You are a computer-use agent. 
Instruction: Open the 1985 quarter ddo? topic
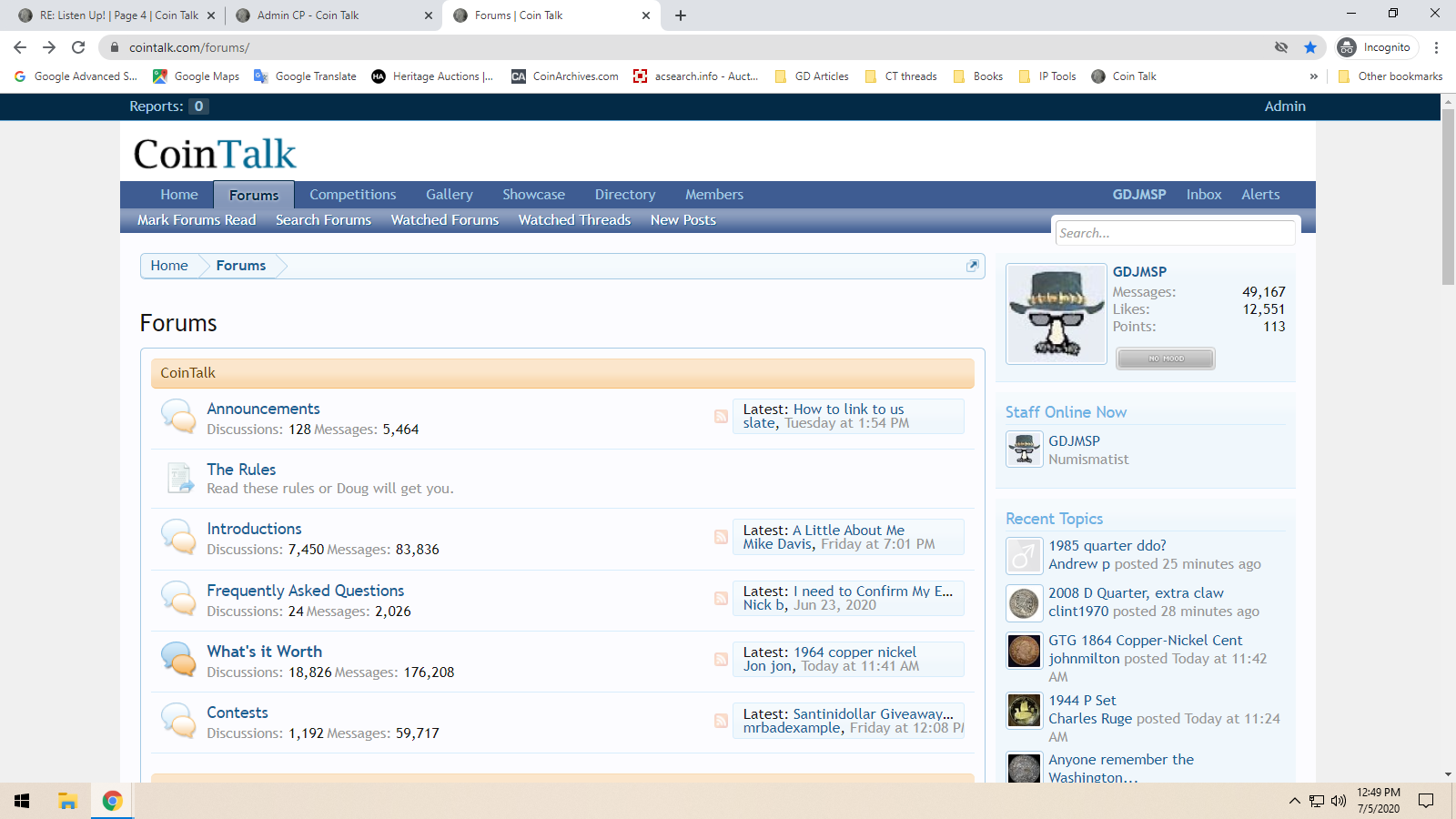point(1107,546)
